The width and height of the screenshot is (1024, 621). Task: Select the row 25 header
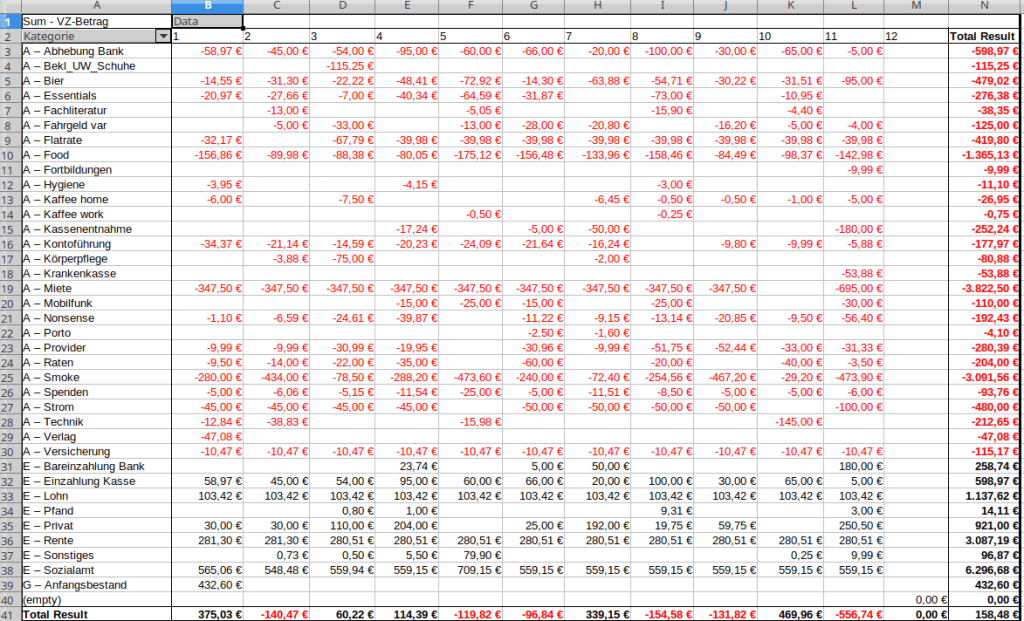pyautogui.click(x=9, y=379)
